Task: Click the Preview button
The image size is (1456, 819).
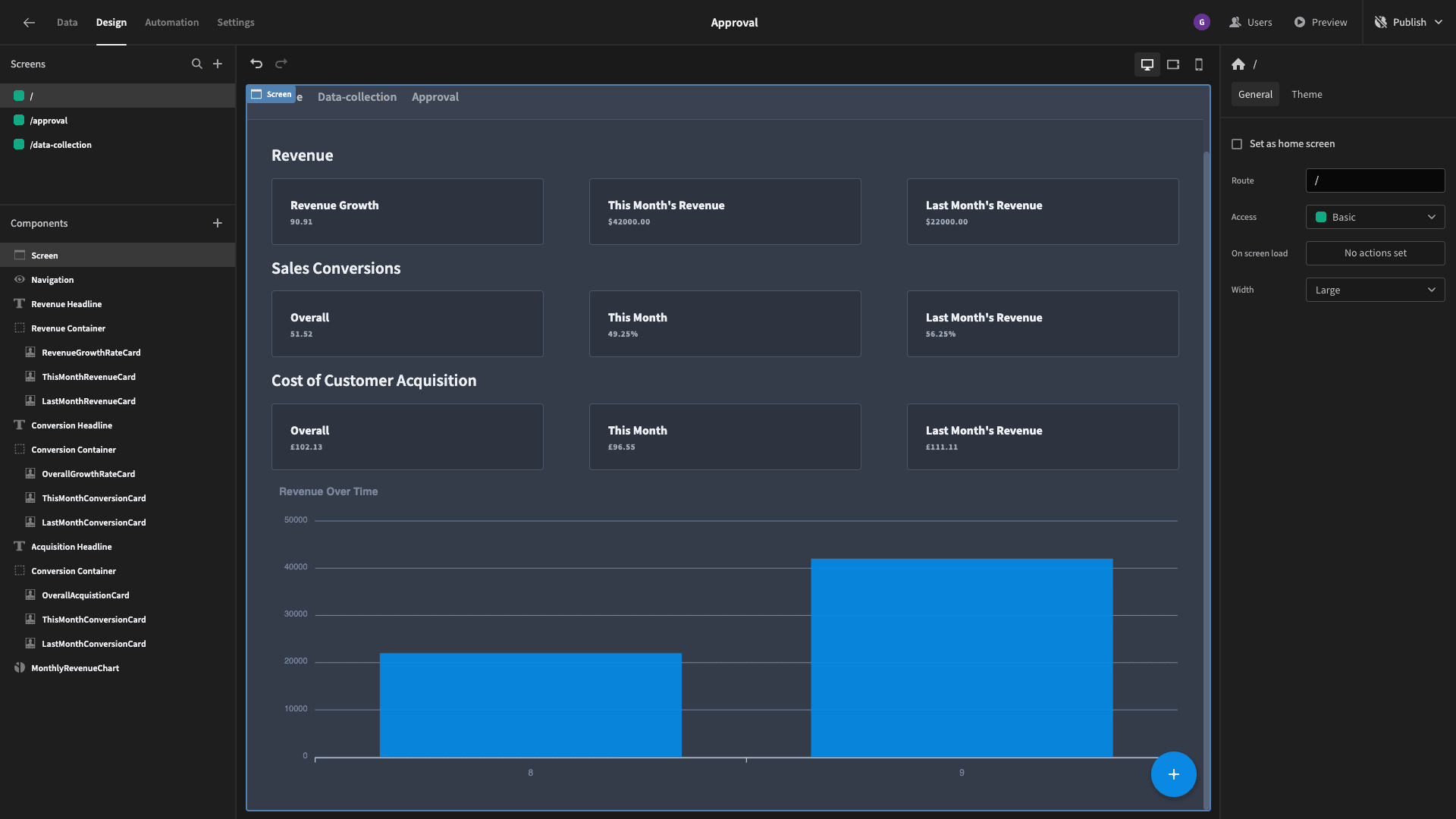Action: pyautogui.click(x=1320, y=22)
